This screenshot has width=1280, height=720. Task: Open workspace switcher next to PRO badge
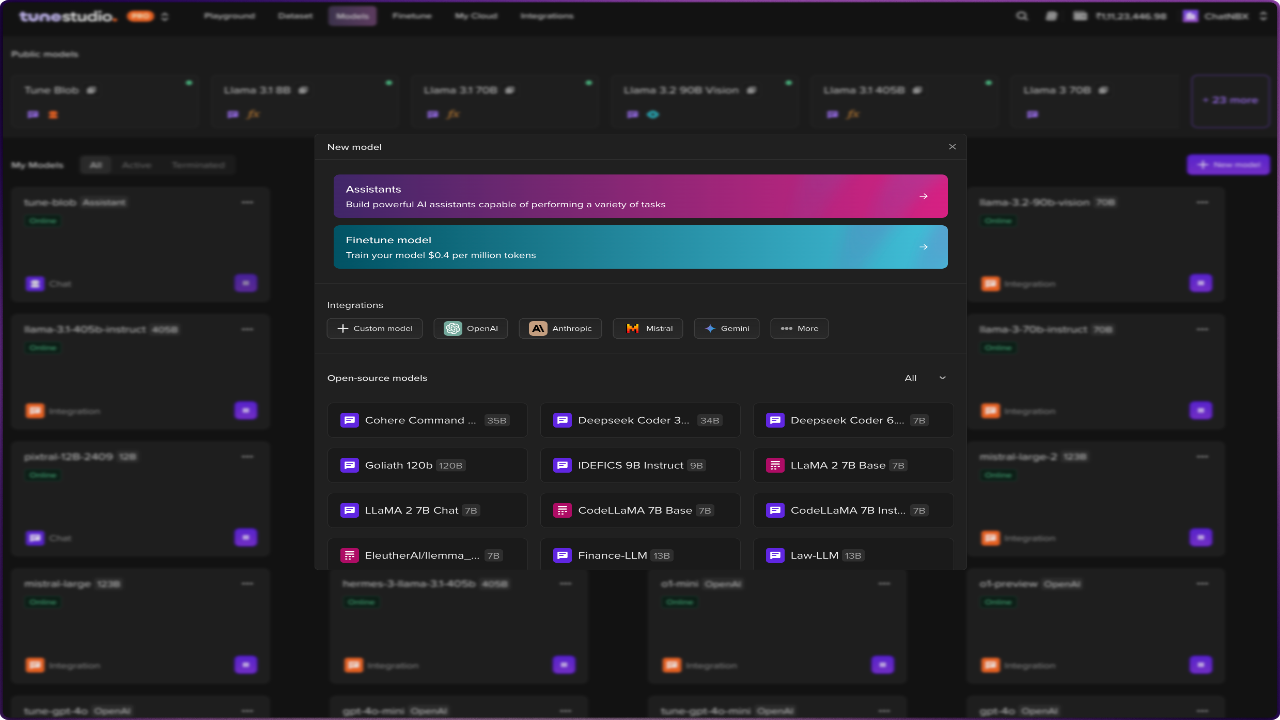click(x=165, y=16)
